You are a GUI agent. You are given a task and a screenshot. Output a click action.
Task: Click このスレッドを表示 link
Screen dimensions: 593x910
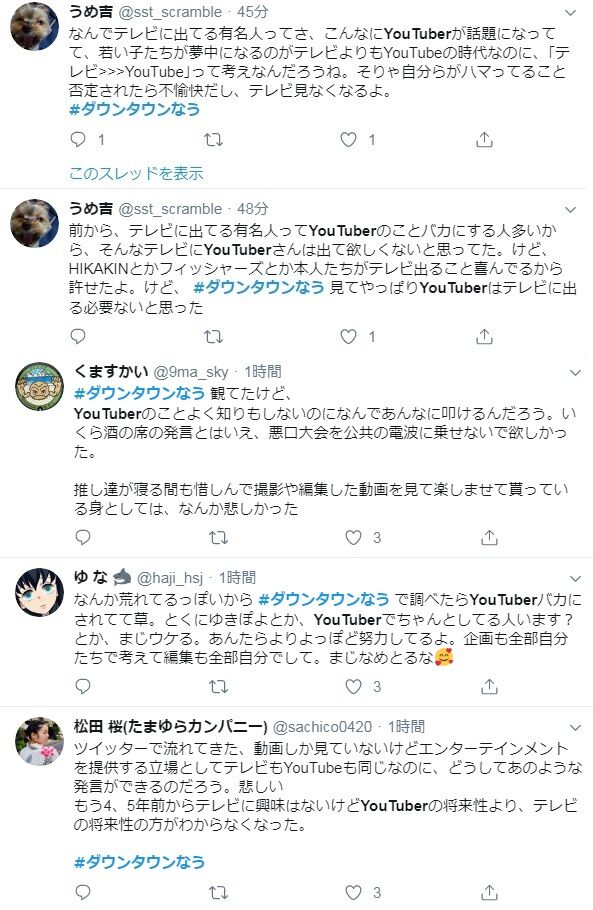[136, 173]
